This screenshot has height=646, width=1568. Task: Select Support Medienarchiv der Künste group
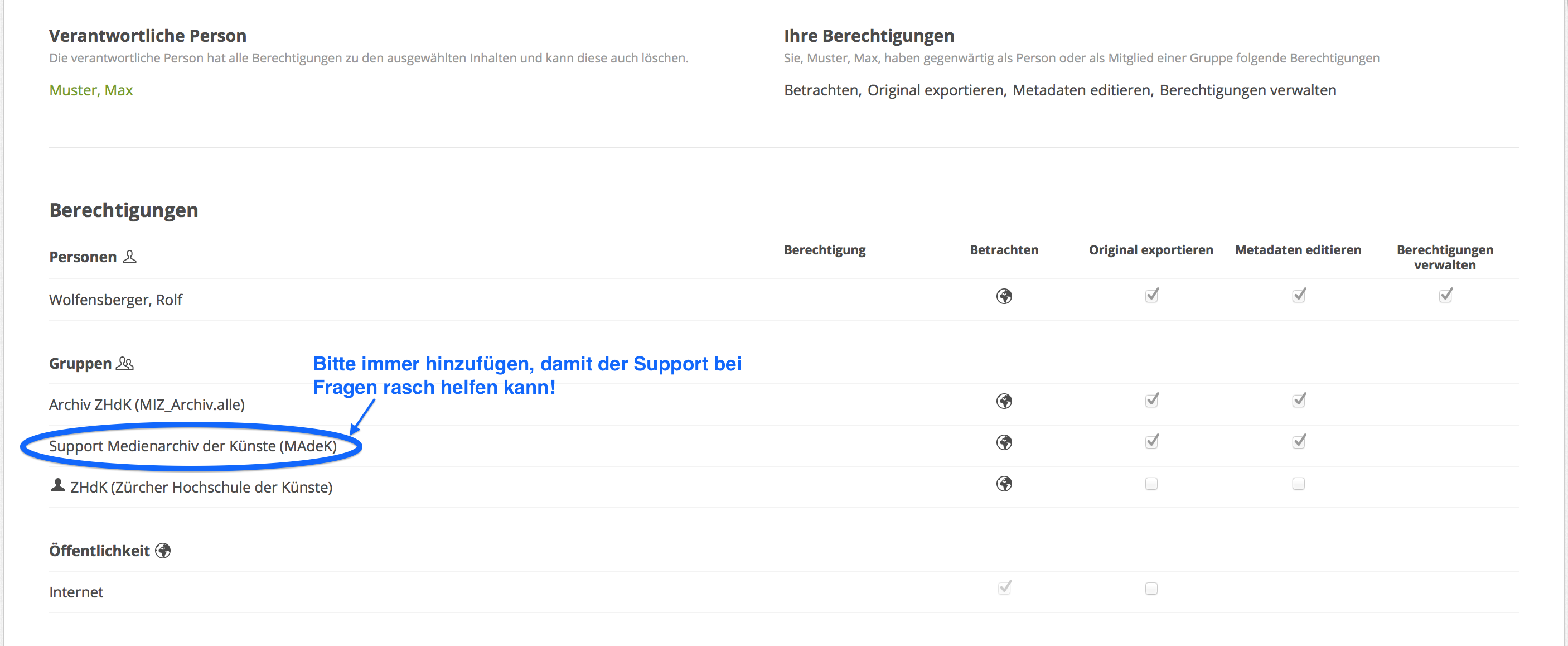pos(192,446)
